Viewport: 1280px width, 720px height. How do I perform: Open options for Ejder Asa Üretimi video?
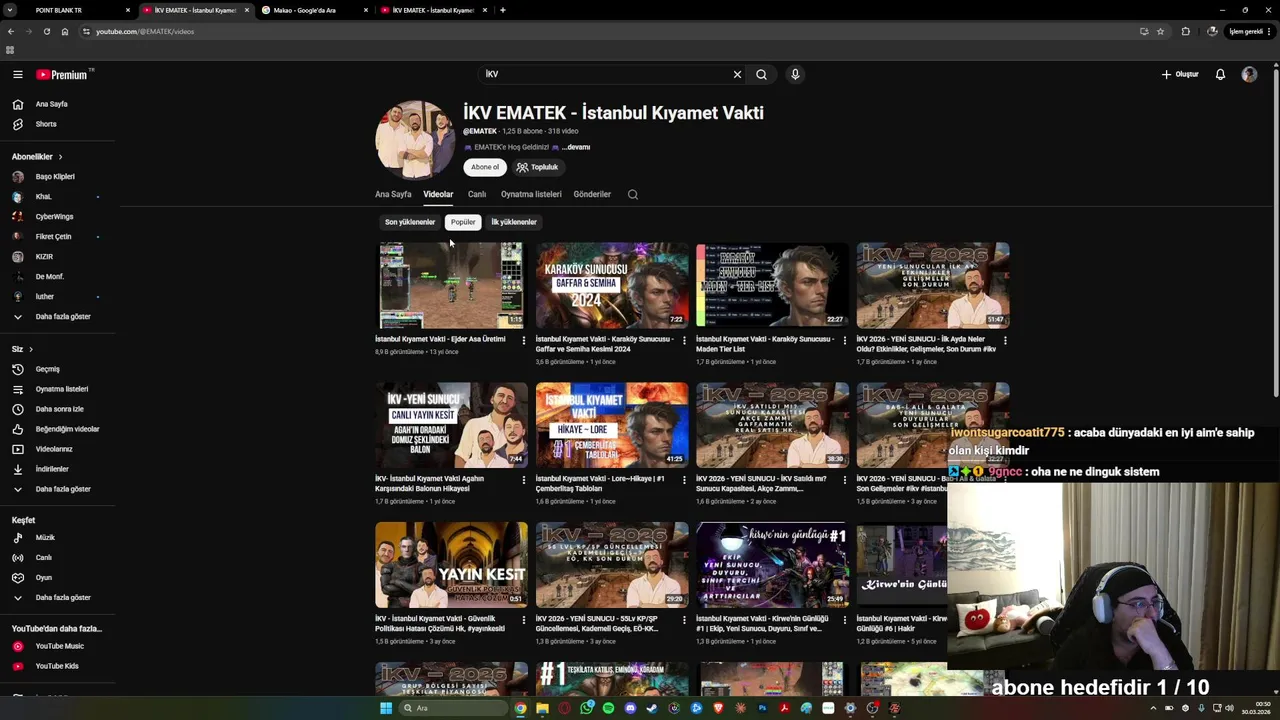pos(524,340)
